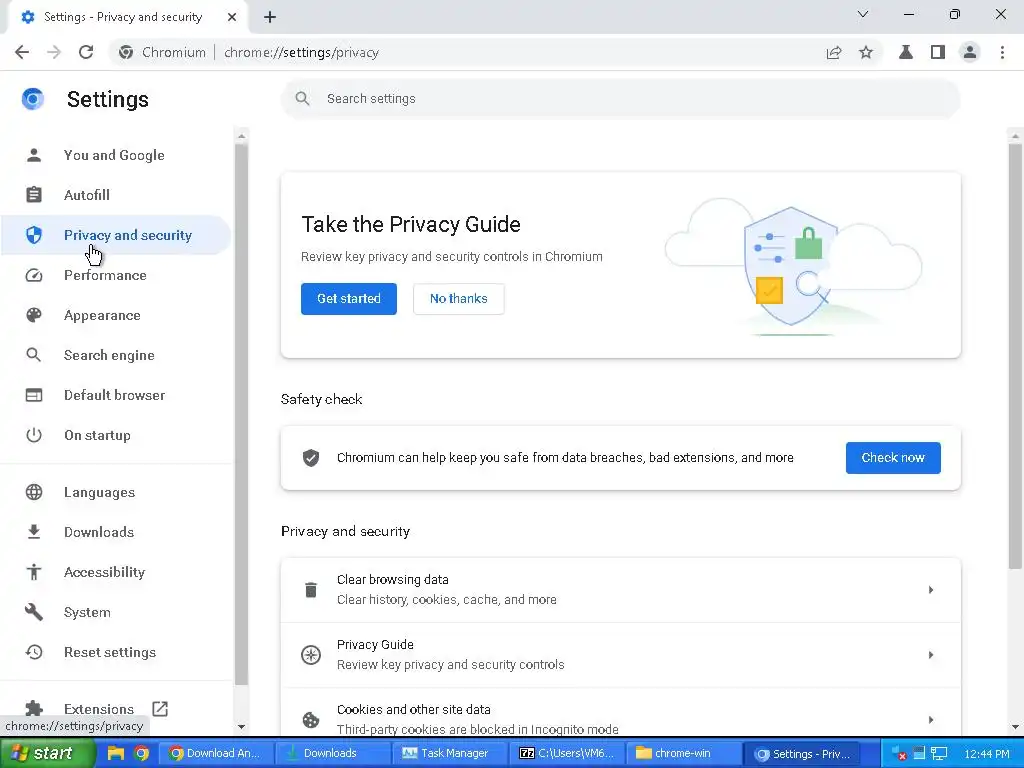This screenshot has width=1024, height=768.
Task: Click Get started for Privacy Guide
Action: (x=349, y=298)
